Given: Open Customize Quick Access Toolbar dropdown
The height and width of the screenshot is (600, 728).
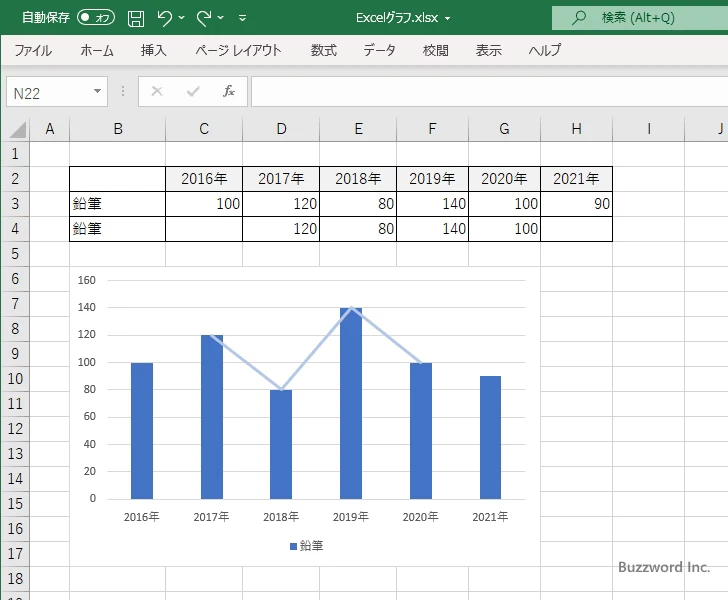Looking at the screenshot, I should coord(242,18).
